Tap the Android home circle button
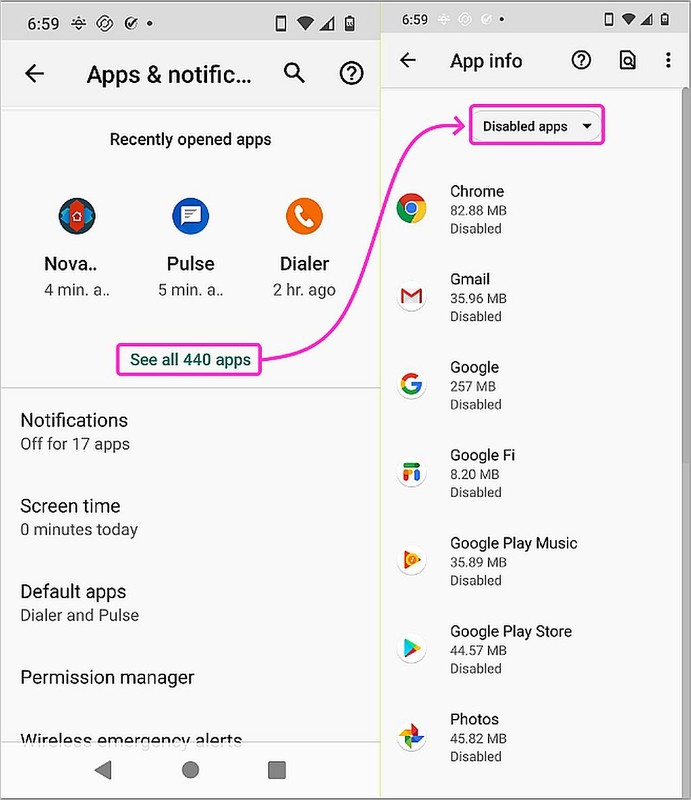This screenshot has width=691, height=800. (x=190, y=770)
